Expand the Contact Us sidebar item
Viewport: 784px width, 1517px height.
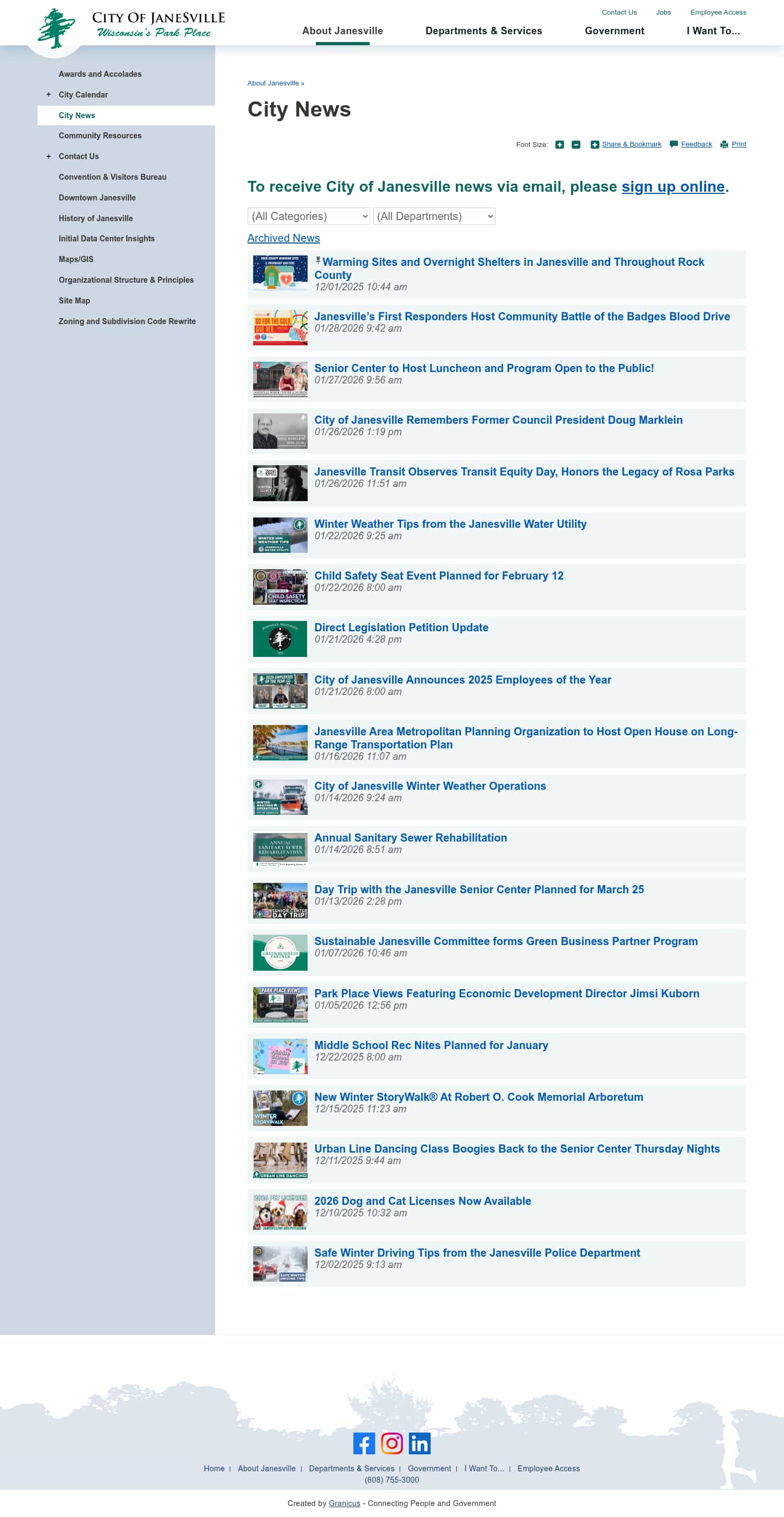coord(48,156)
